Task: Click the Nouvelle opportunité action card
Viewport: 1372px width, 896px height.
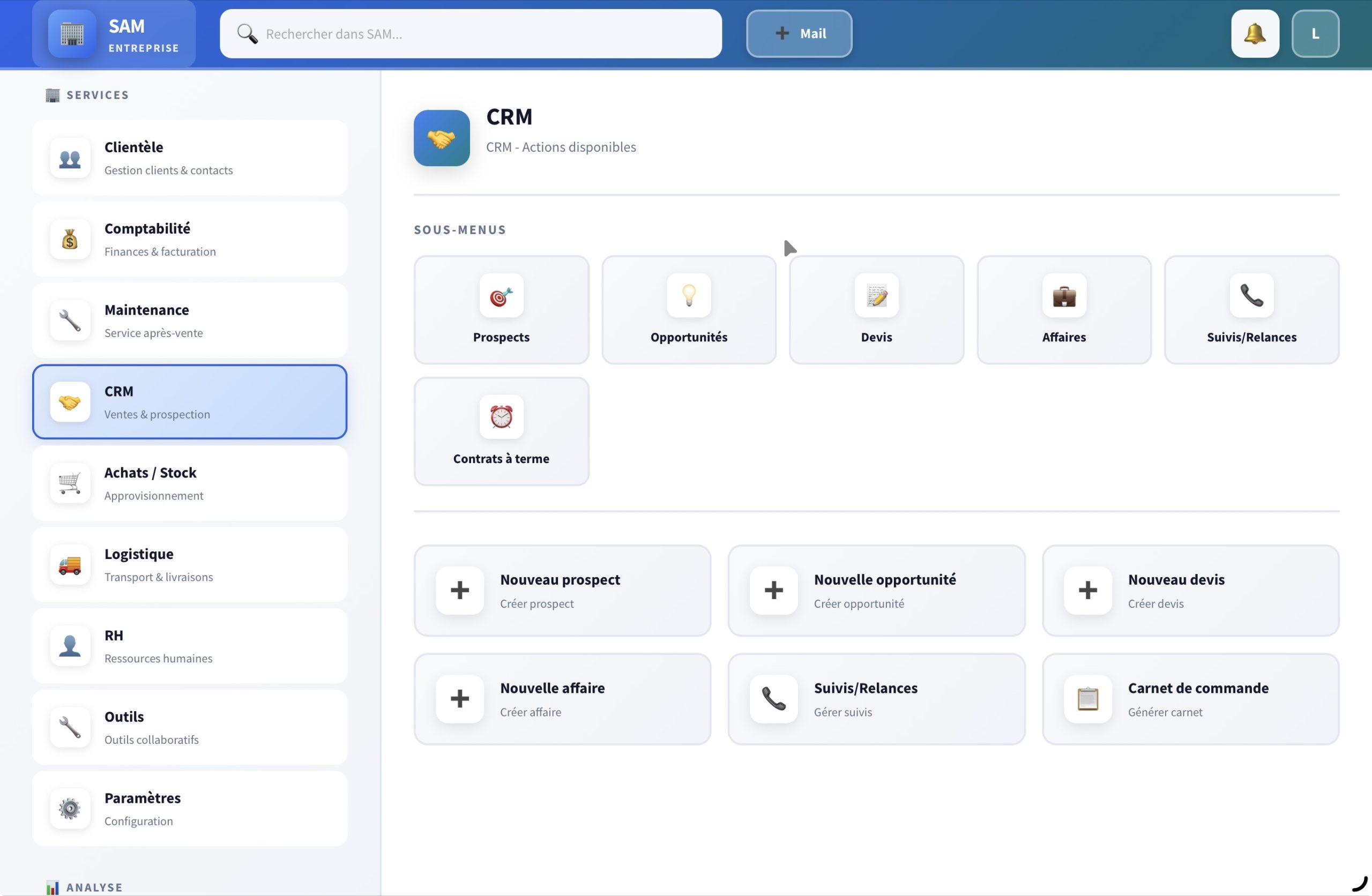Action: (876, 591)
